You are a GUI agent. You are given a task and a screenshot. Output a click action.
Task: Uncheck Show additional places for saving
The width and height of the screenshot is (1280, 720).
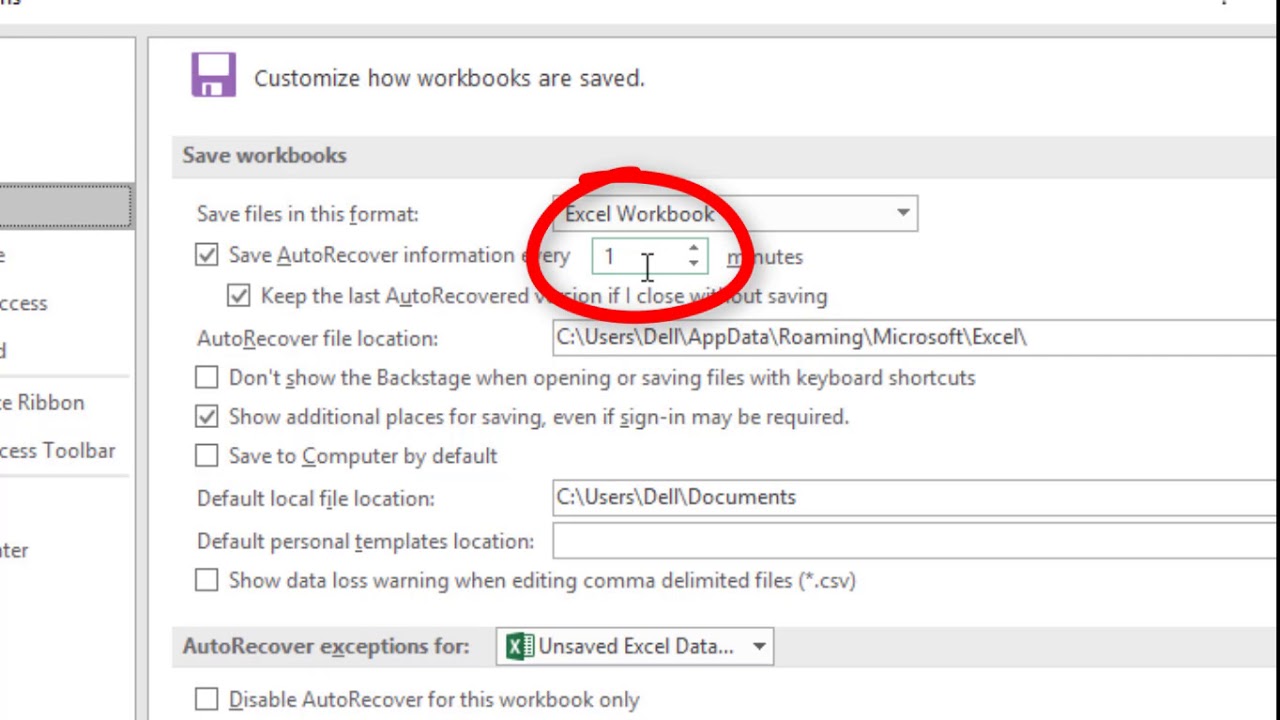coord(206,416)
